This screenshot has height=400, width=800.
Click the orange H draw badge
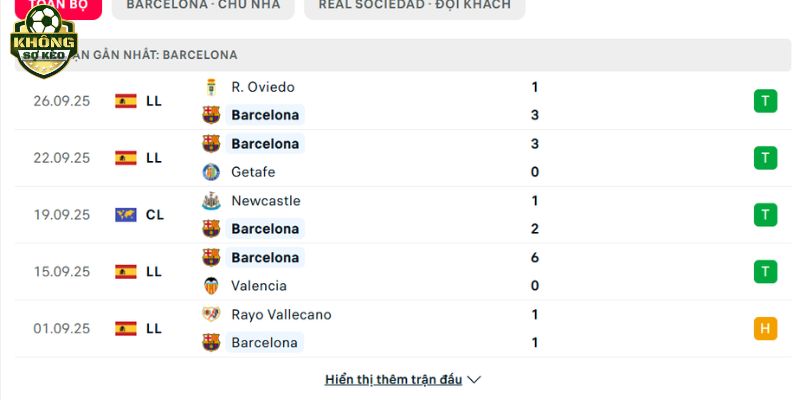[x=765, y=329]
